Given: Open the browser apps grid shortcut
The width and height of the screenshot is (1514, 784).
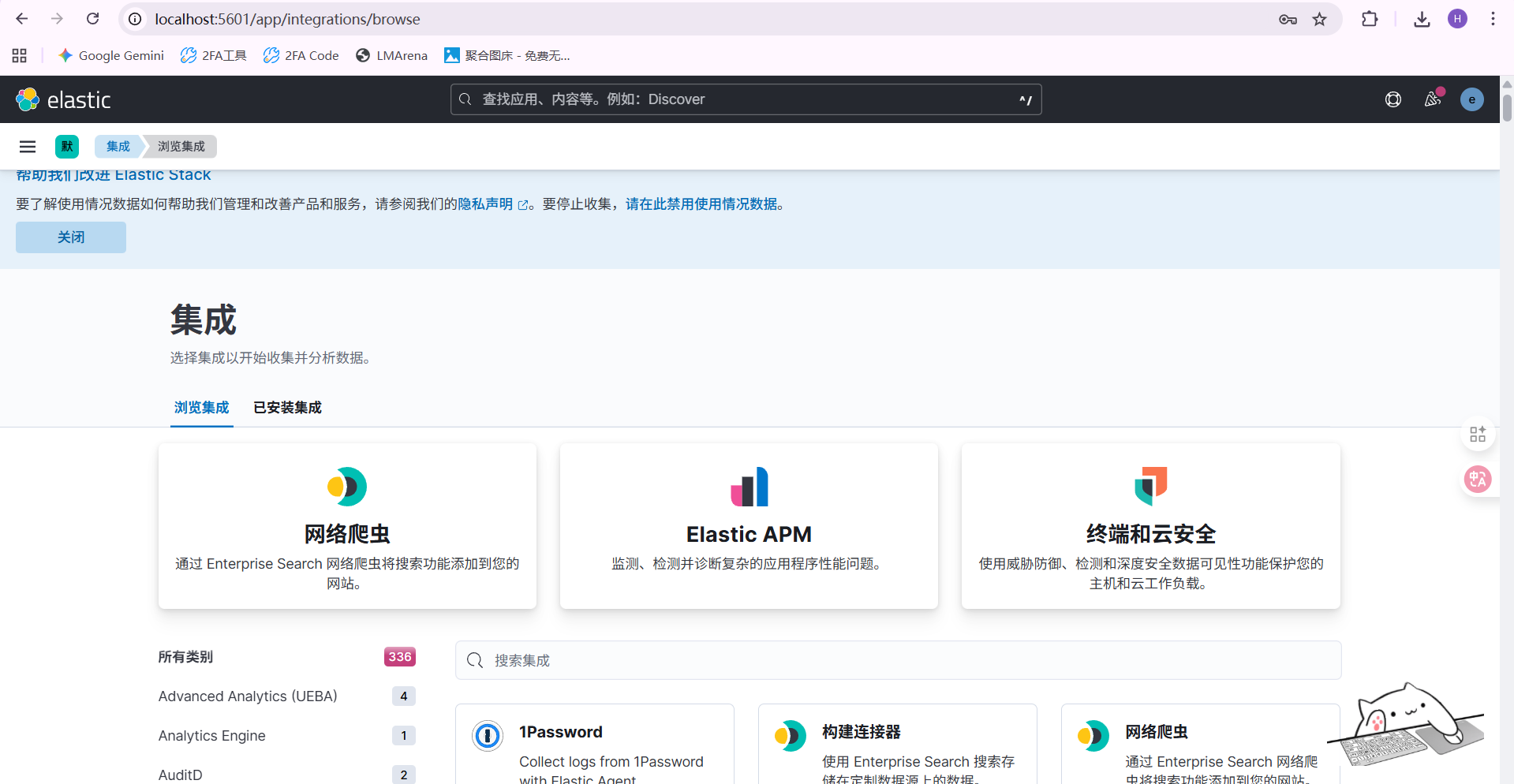Looking at the screenshot, I should coord(20,55).
